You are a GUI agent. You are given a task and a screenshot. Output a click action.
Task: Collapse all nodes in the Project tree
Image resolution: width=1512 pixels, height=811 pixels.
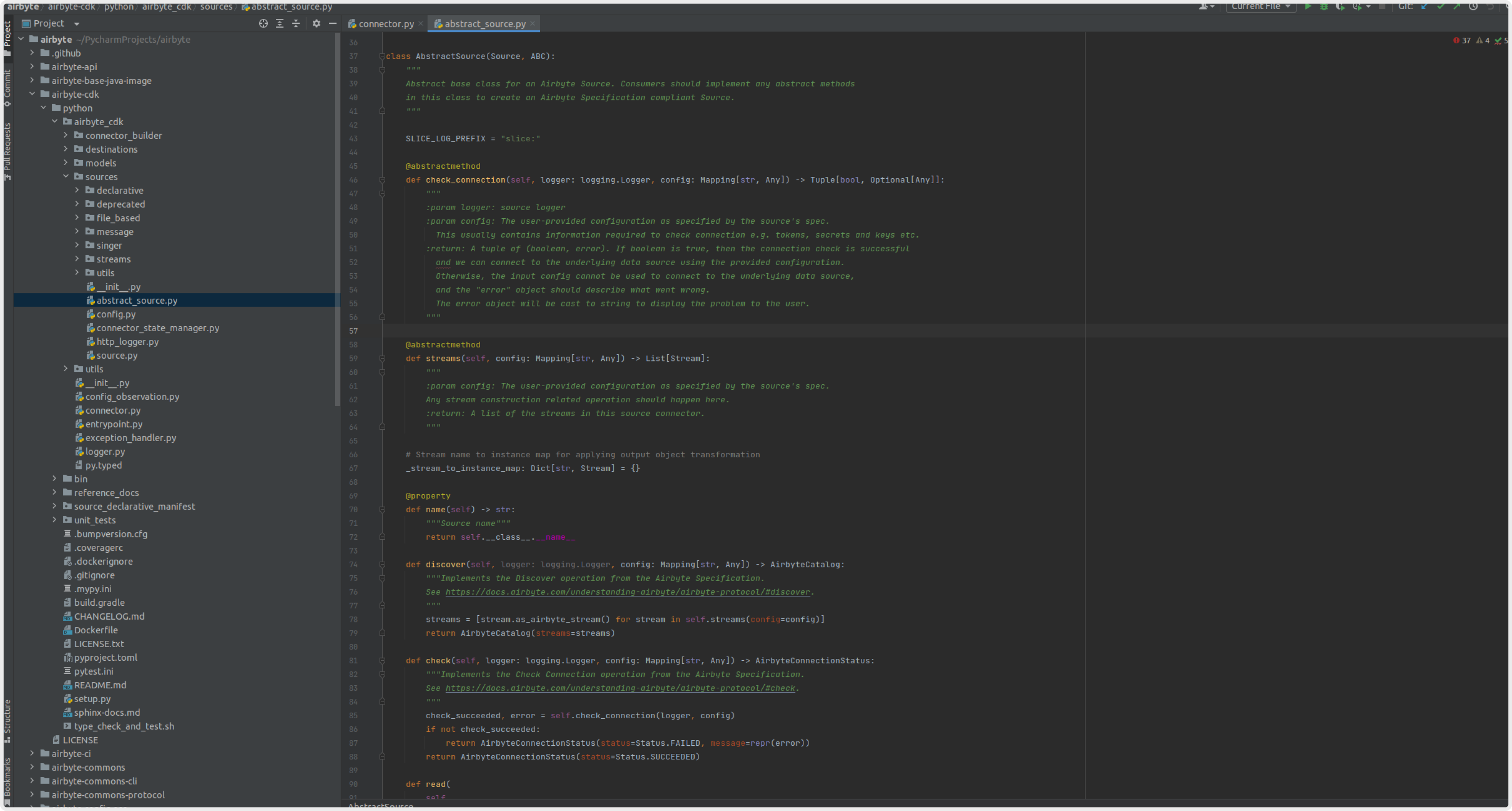tap(296, 23)
